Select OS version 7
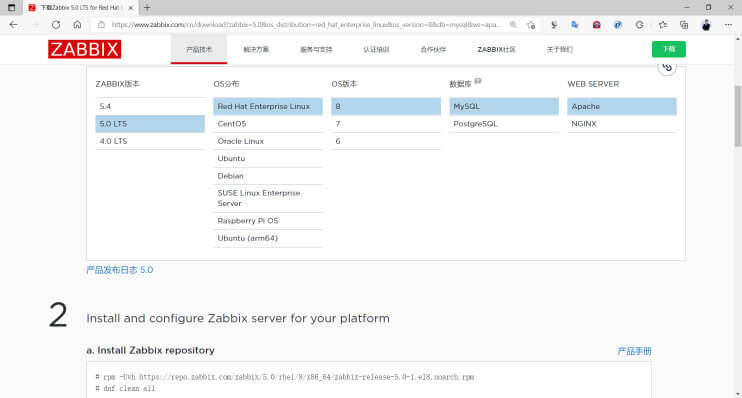 tap(386, 124)
